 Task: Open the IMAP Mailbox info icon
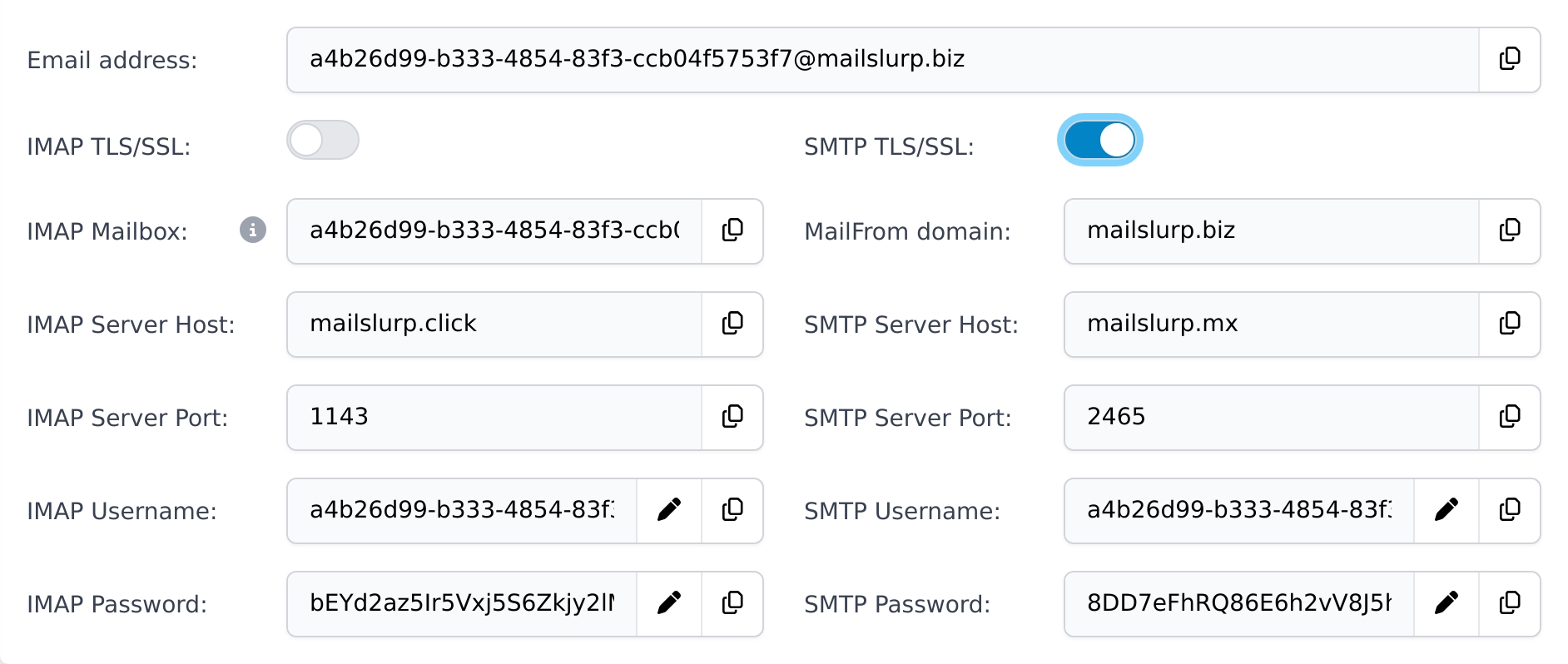(x=253, y=230)
